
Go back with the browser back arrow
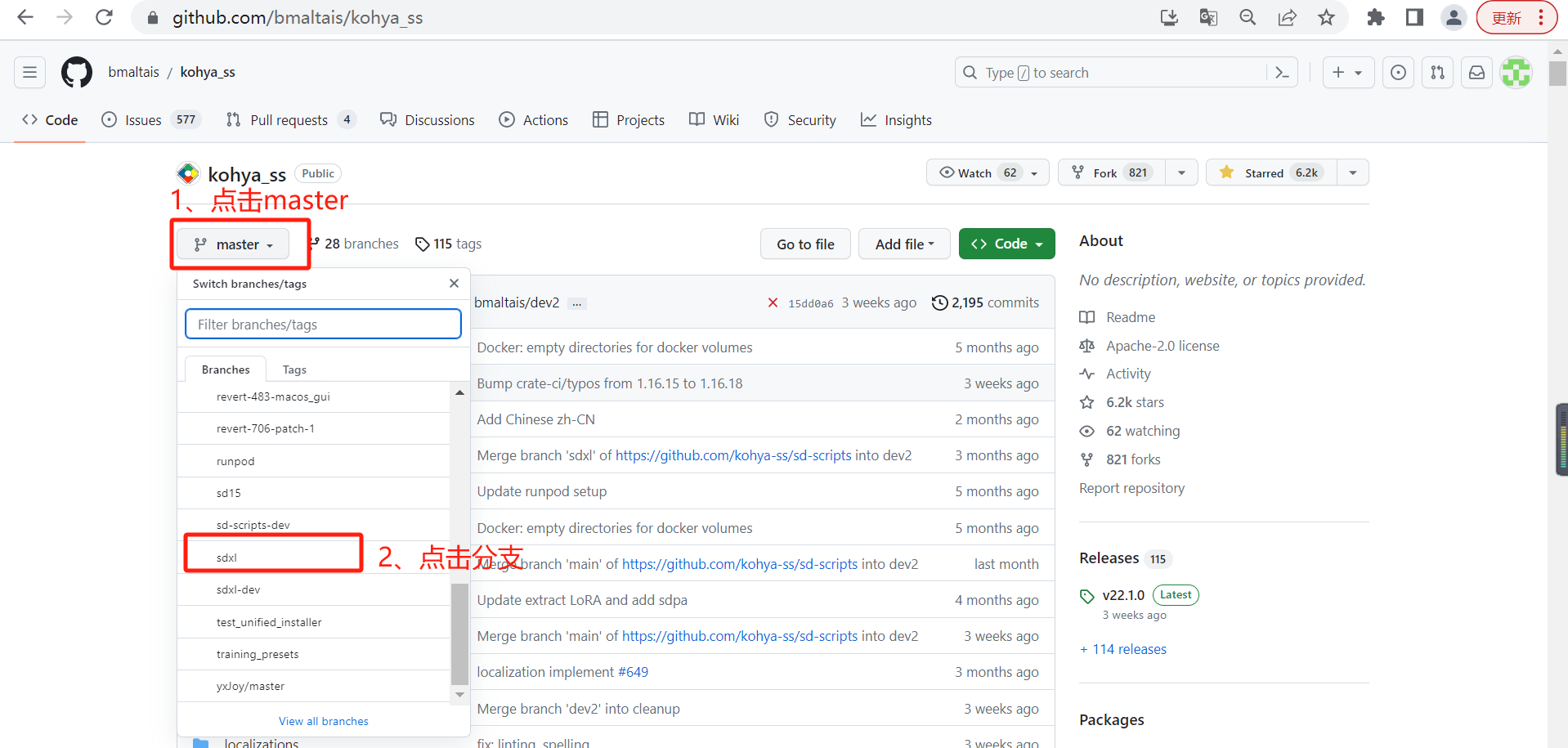tap(25, 17)
